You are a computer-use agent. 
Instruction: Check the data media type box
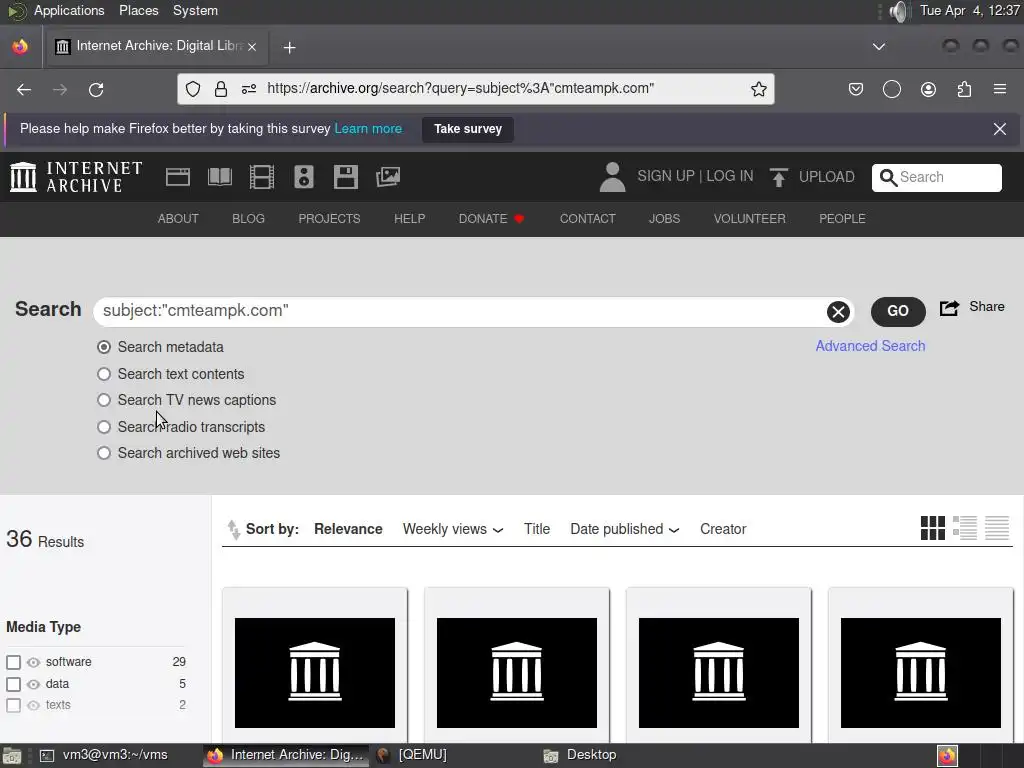(13, 684)
